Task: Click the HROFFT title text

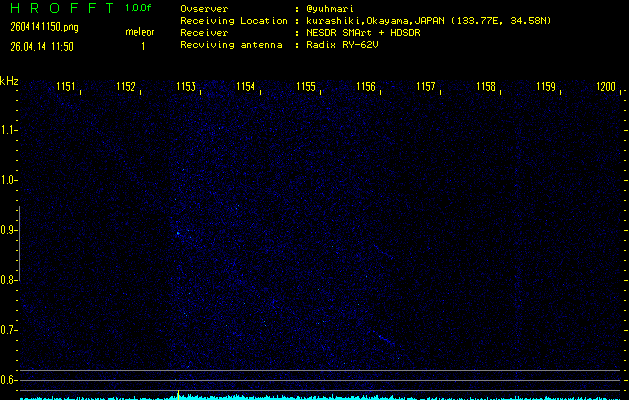Action: pos(59,8)
